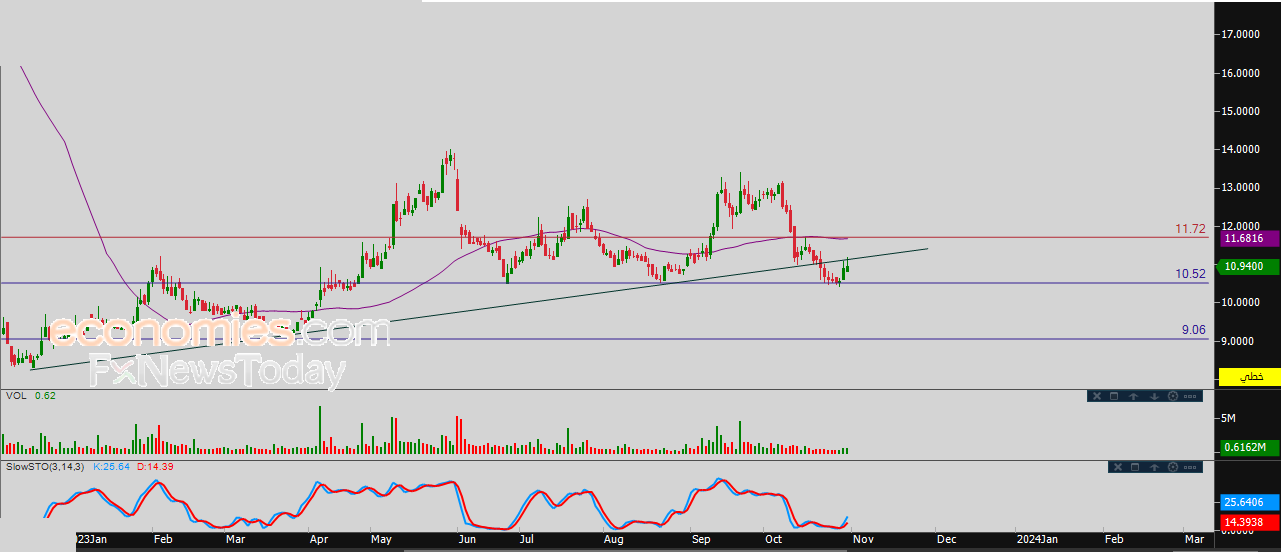Click the K:26.64 stochastic value
Image resolution: width=1281 pixels, height=552 pixels.
point(112,466)
